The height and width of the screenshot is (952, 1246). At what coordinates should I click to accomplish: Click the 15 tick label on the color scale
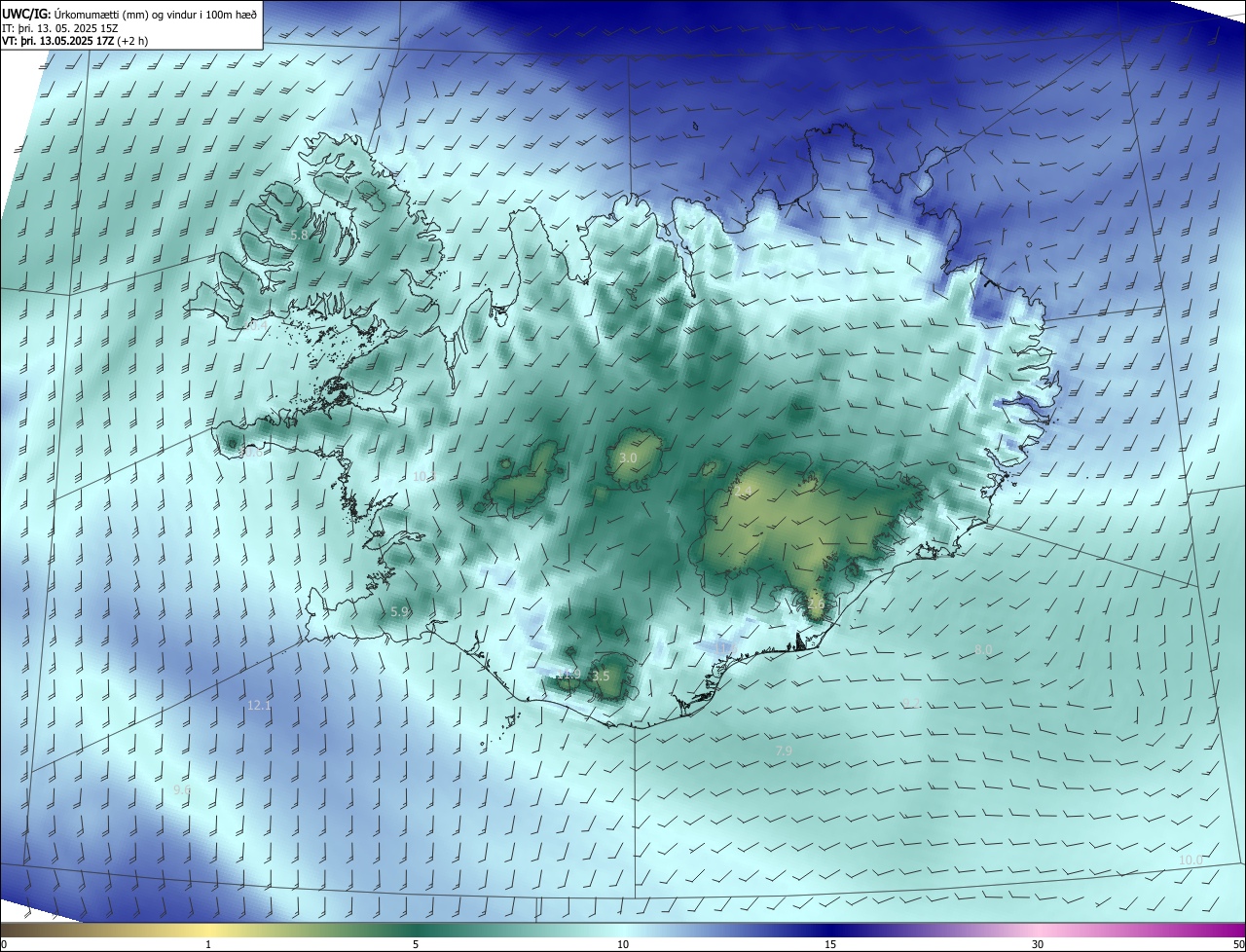tap(830, 944)
